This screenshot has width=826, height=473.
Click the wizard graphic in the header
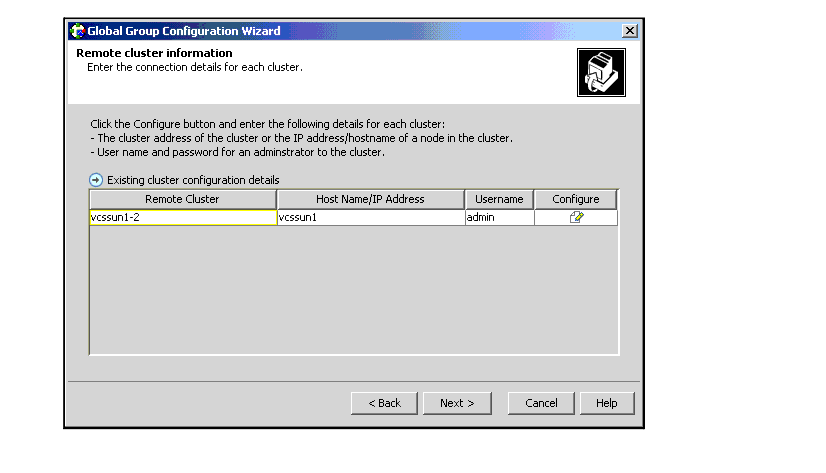pos(600,73)
